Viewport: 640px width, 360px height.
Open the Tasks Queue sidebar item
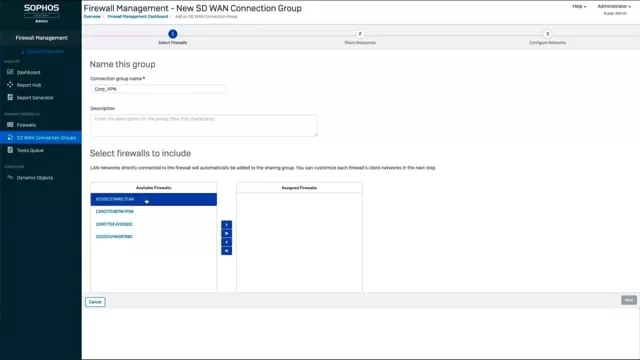pyautogui.click(x=30, y=150)
